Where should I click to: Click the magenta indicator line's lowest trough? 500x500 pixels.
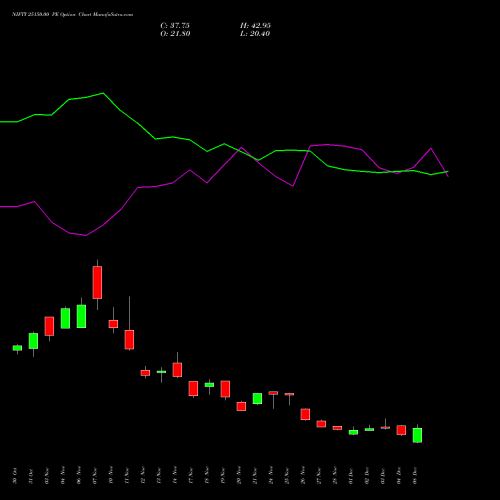tap(86, 235)
